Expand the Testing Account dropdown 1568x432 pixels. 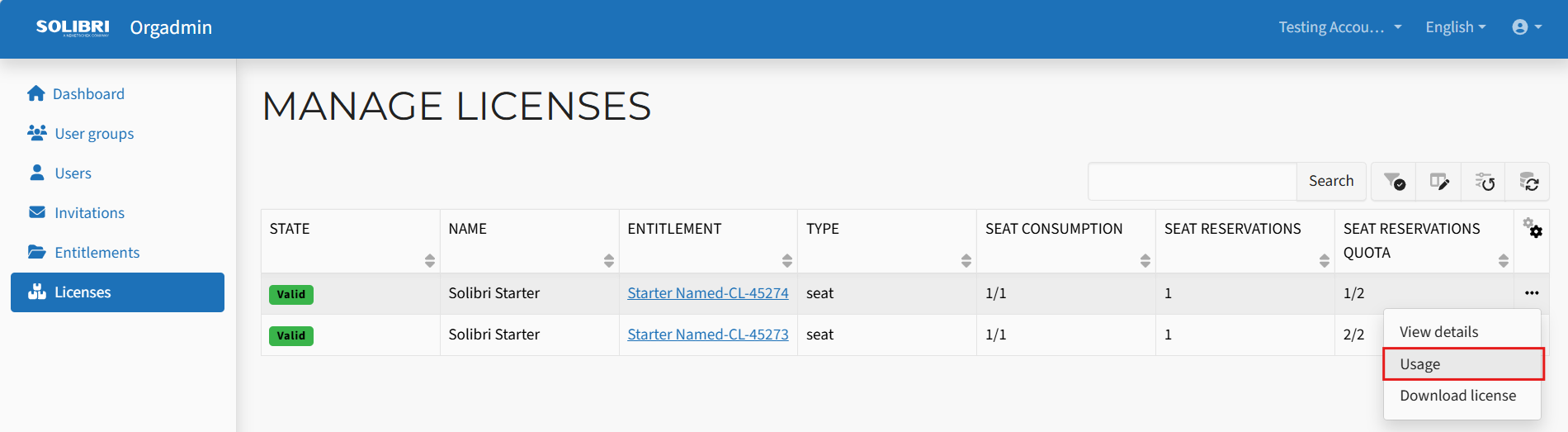tap(1340, 27)
